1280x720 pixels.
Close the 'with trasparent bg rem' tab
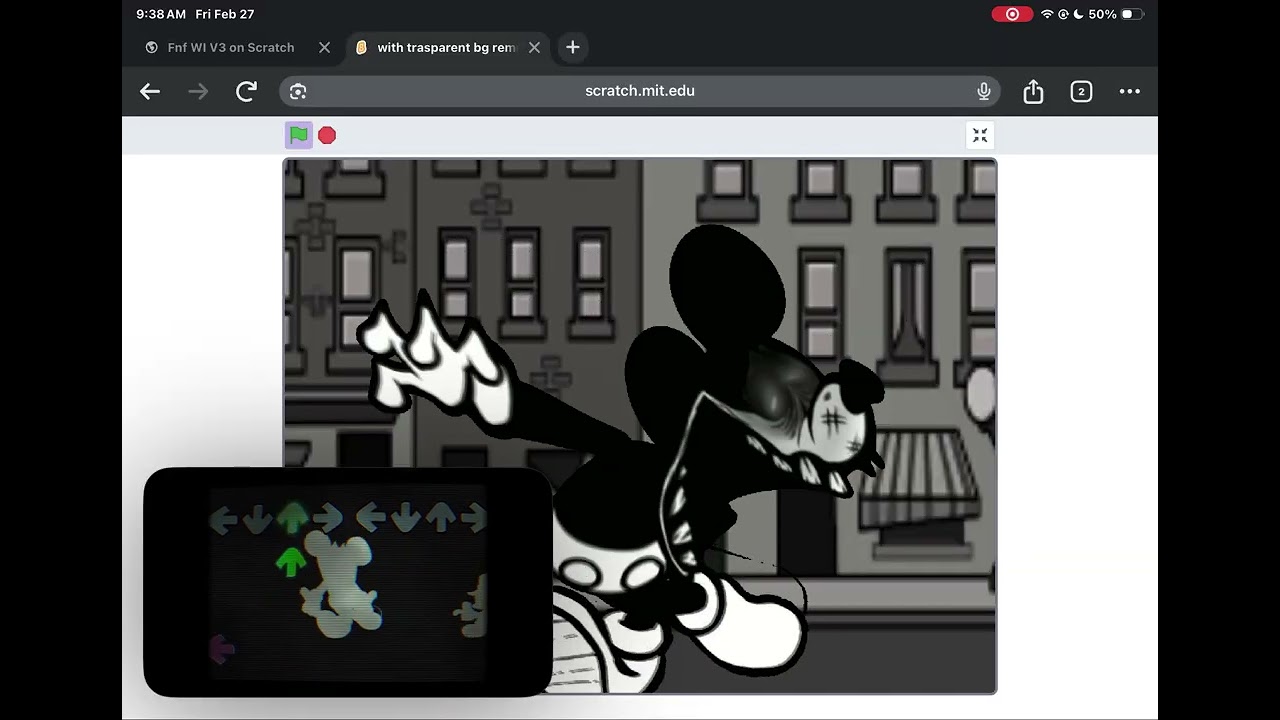point(534,47)
